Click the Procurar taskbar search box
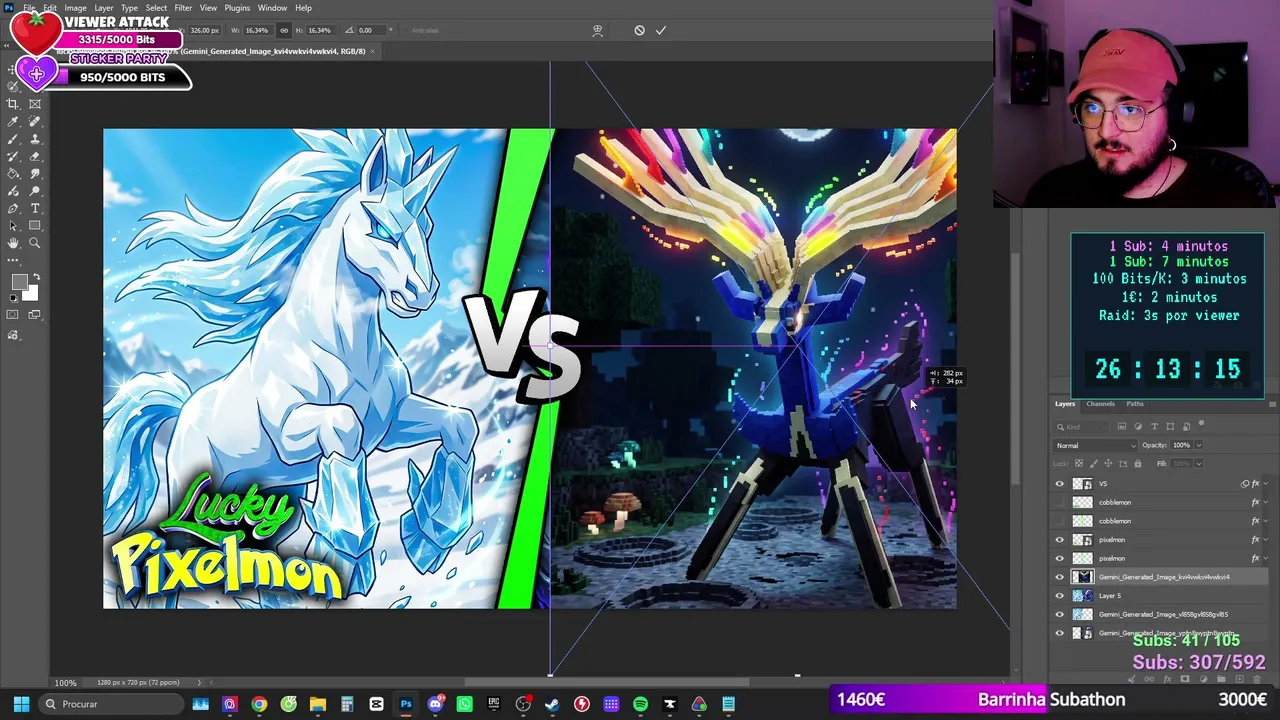This screenshot has height=720, width=1280. 110,704
